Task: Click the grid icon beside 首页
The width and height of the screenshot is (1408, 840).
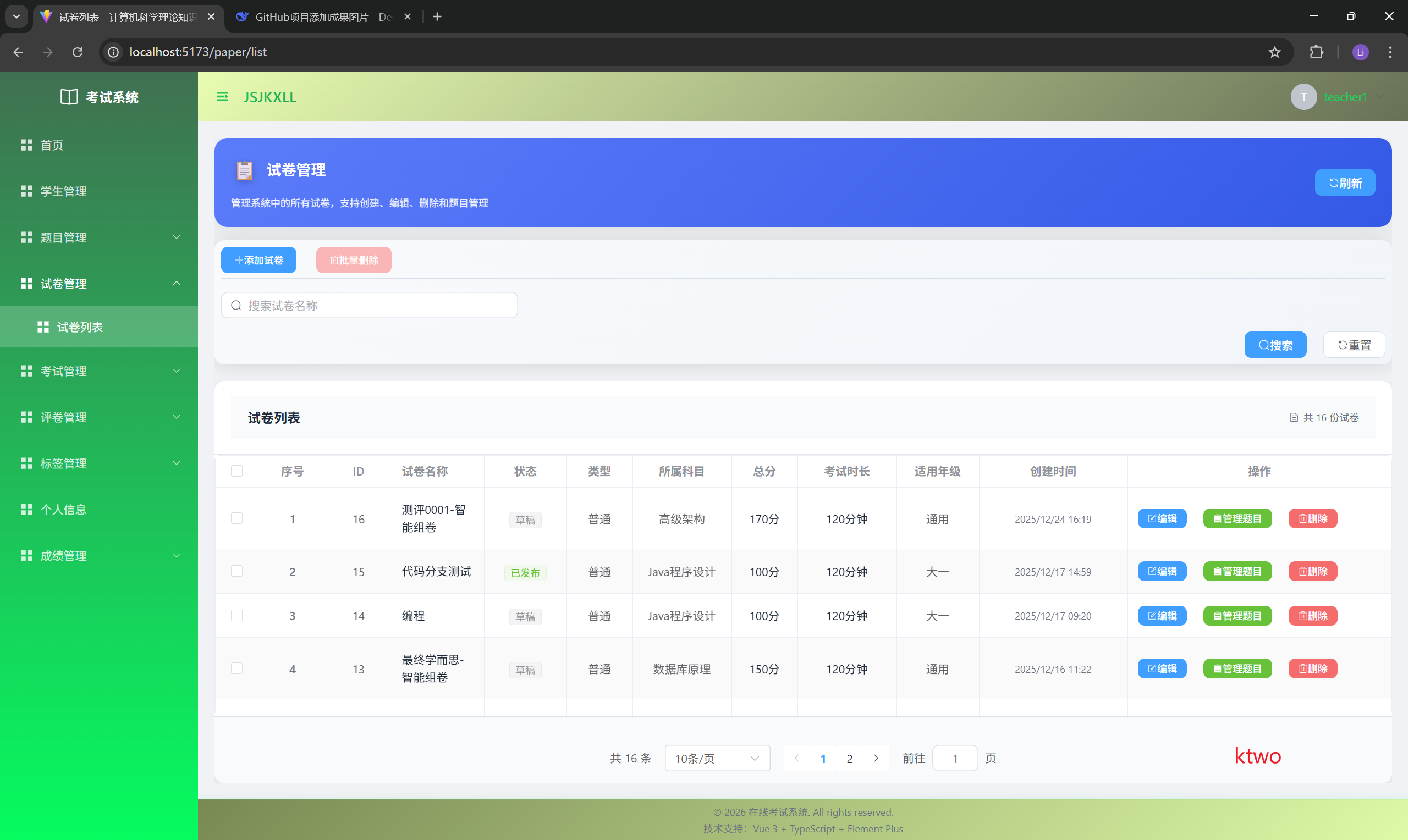Action: click(x=26, y=145)
